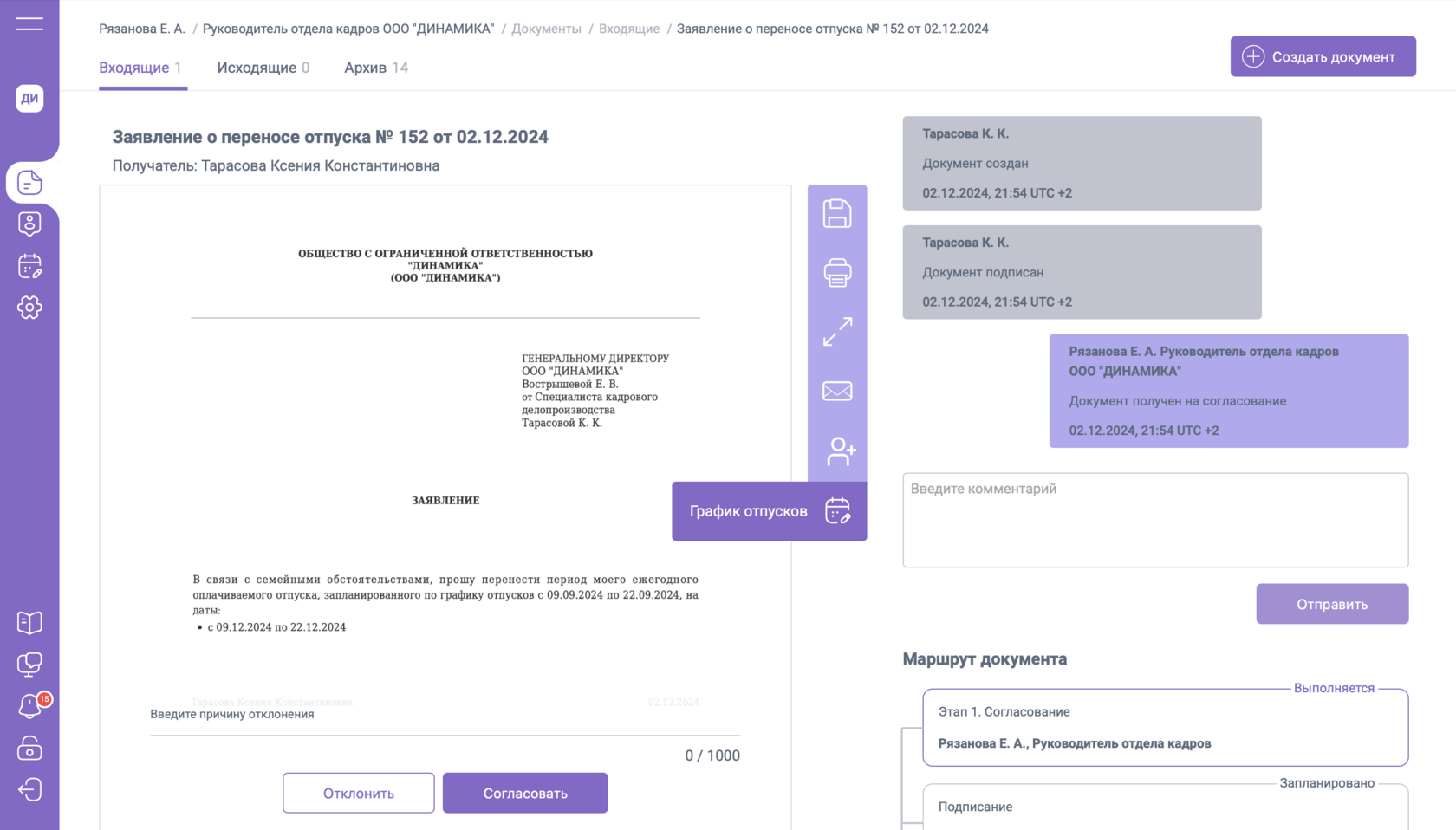Image resolution: width=1456 pixels, height=830 pixels.
Task: Switch to the Архив tab
Action: [375, 68]
